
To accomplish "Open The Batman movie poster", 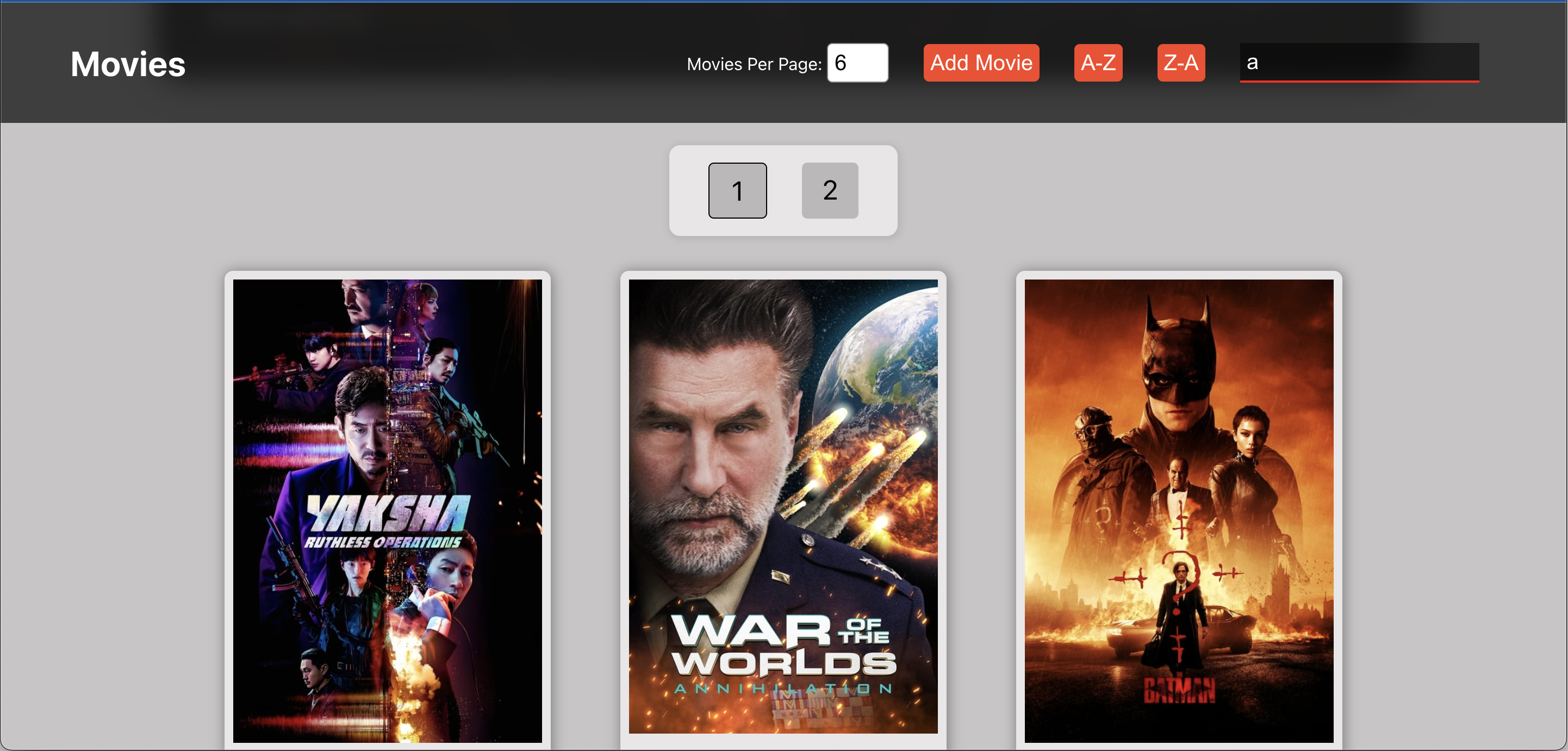I will [x=1178, y=511].
